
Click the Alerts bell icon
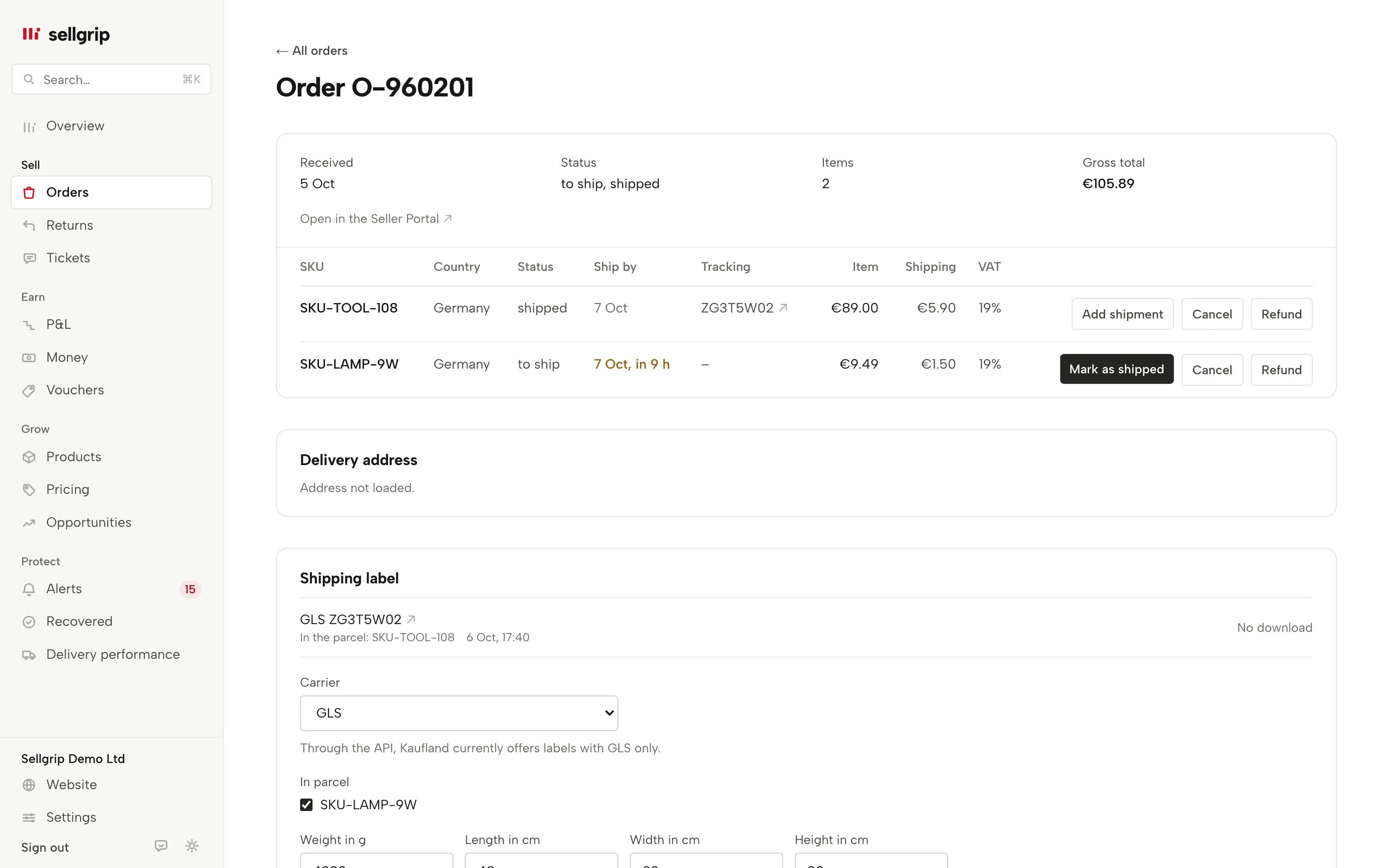[29, 589]
